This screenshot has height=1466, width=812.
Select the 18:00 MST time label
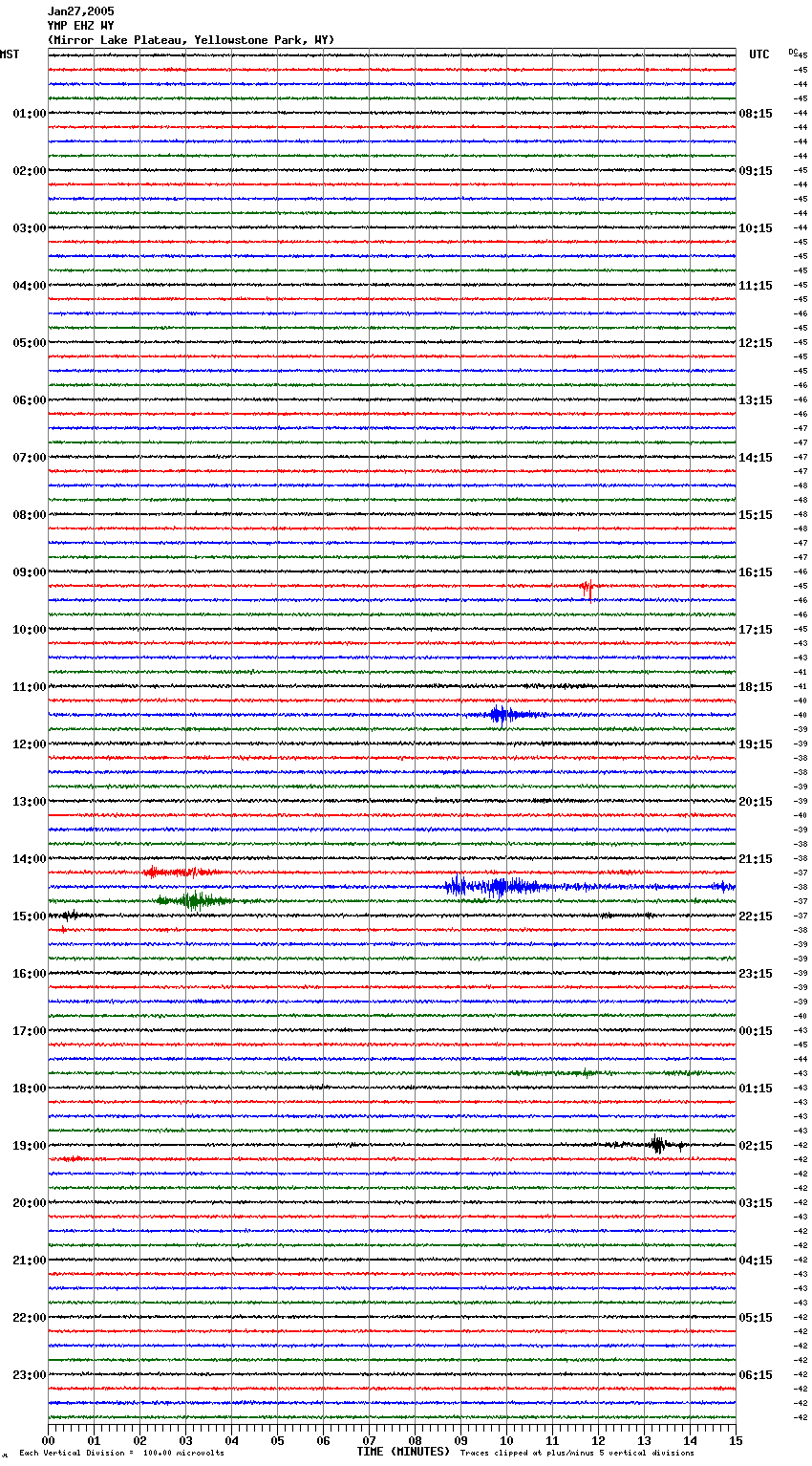click(x=30, y=1089)
